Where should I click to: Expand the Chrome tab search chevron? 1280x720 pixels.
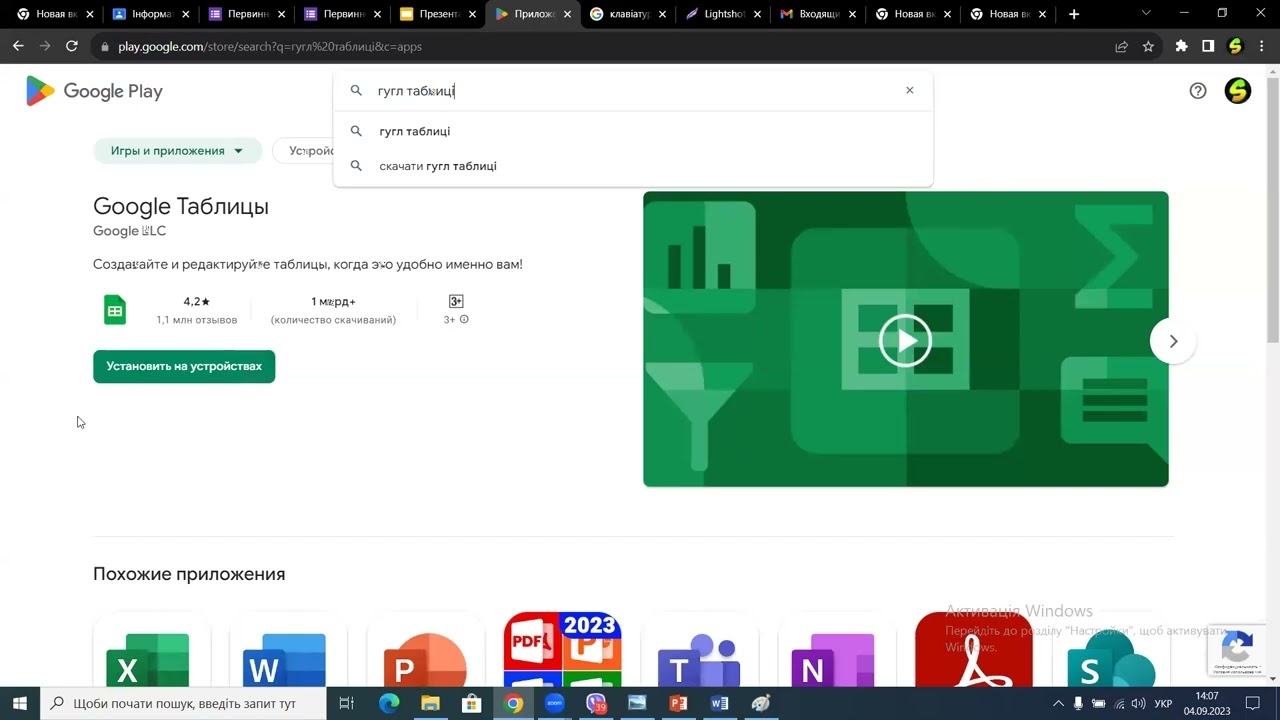pyautogui.click(x=1146, y=14)
